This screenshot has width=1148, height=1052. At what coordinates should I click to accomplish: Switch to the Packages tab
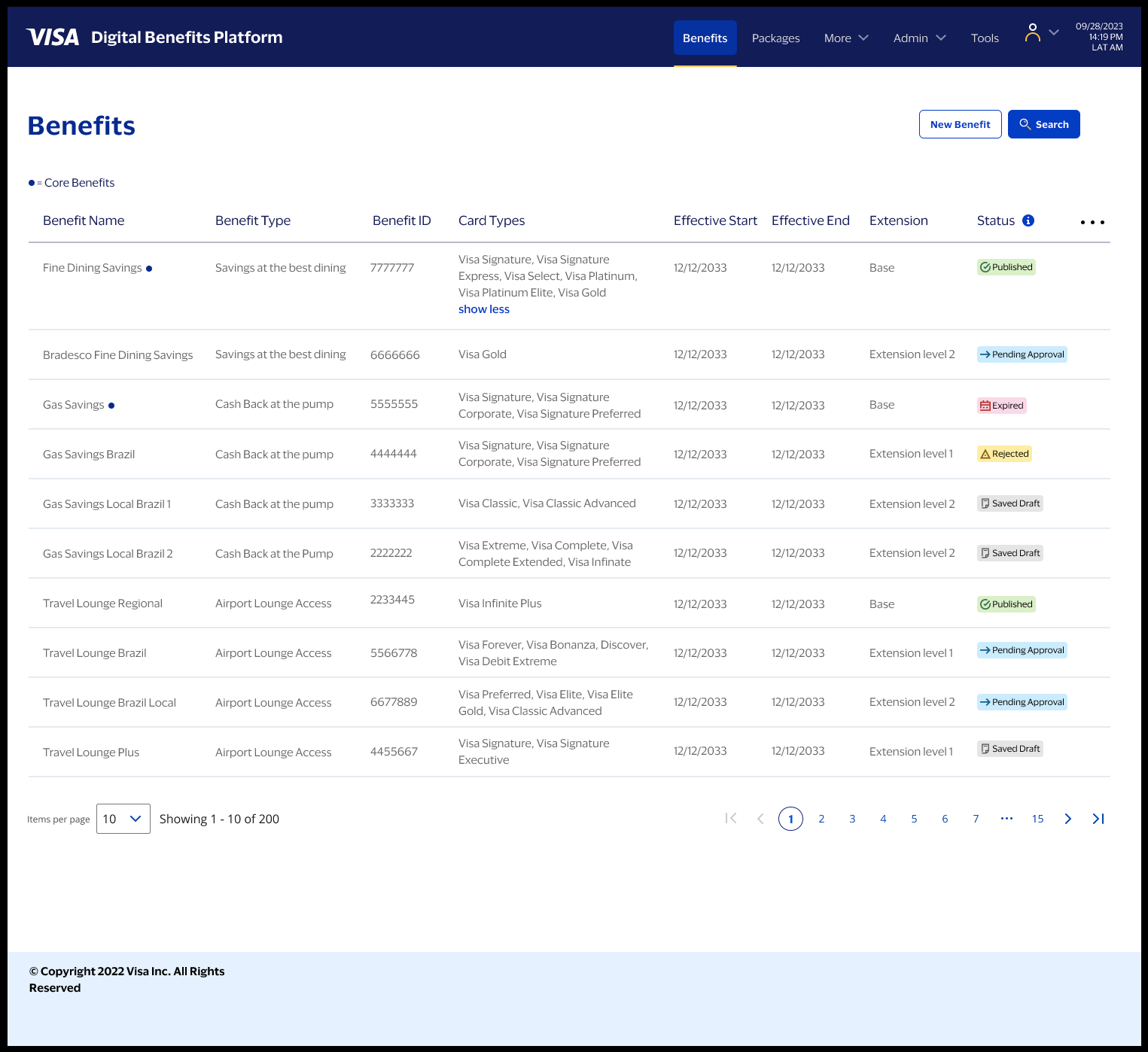(775, 38)
